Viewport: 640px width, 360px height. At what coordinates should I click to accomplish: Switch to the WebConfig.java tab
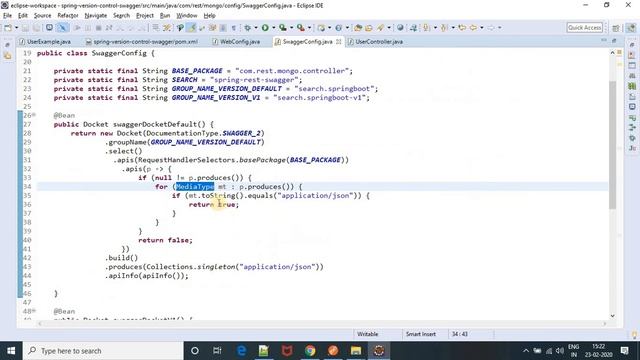pos(236,42)
